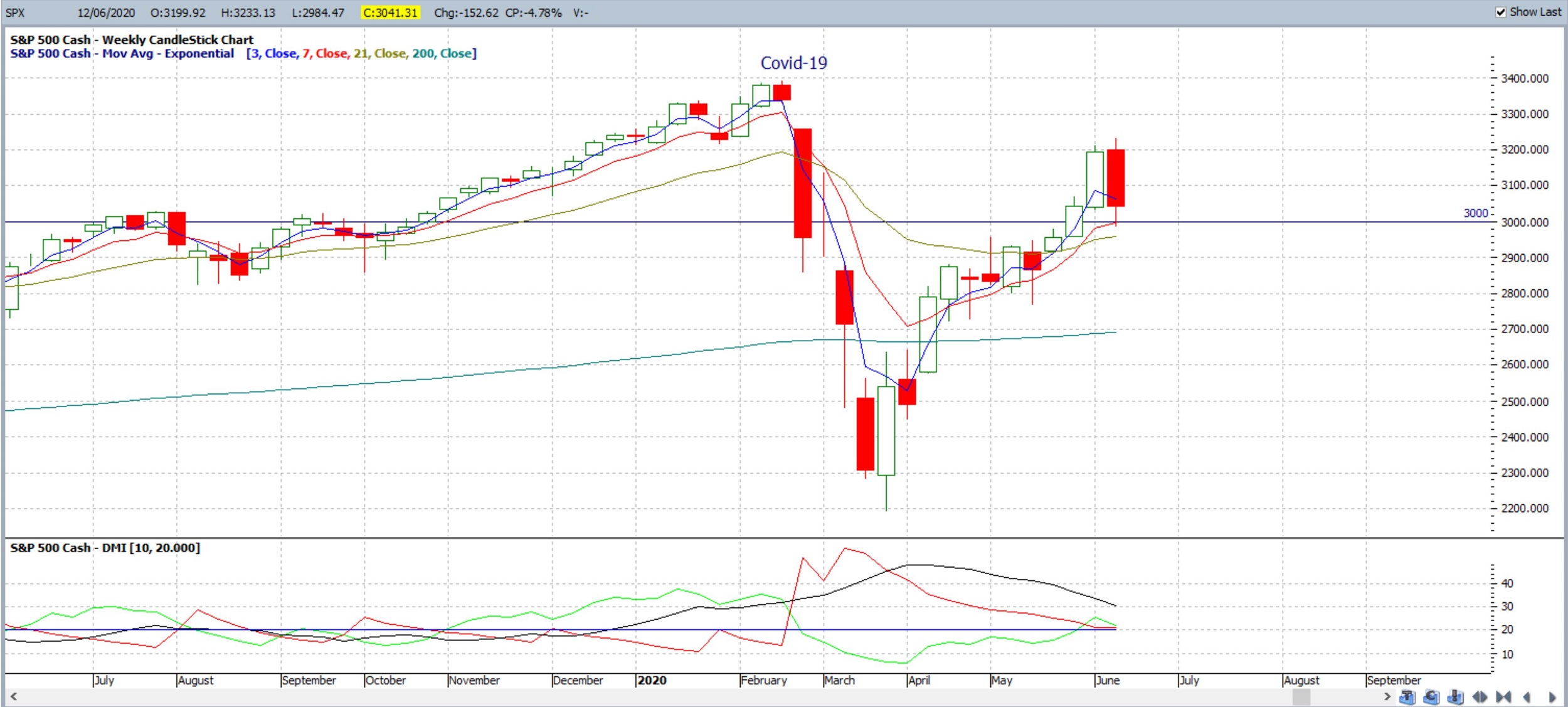Click the date 12/06/2020 in header
Viewport: 1568px width, 707px height.
tap(106, 13)
